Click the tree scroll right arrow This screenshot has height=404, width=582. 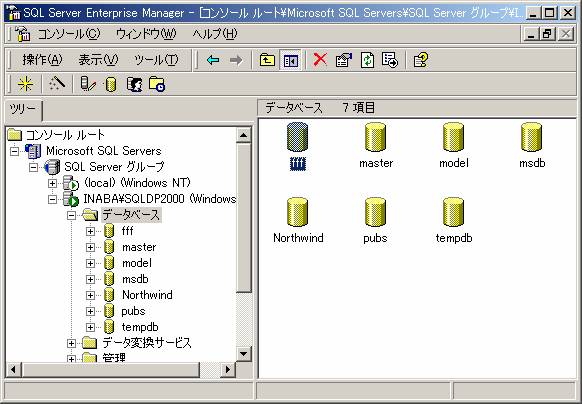pos(228,369)
